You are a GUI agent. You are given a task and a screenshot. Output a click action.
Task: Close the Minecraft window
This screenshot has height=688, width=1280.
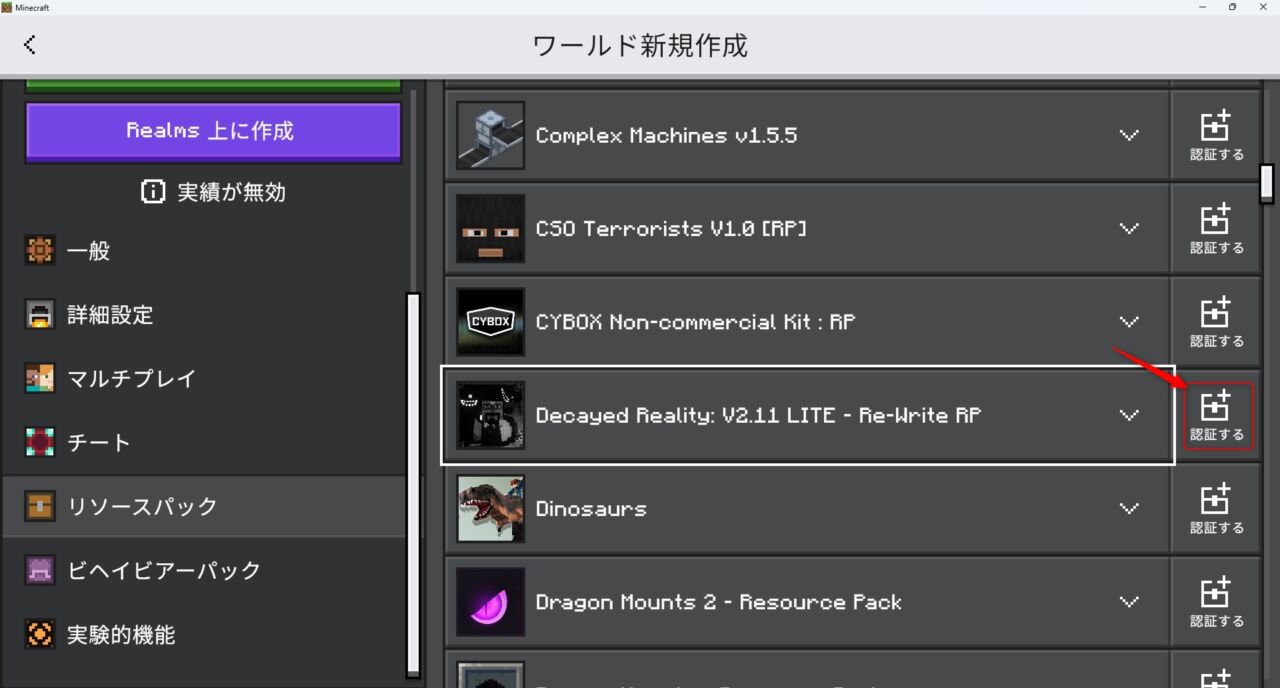coord(1263,7)
